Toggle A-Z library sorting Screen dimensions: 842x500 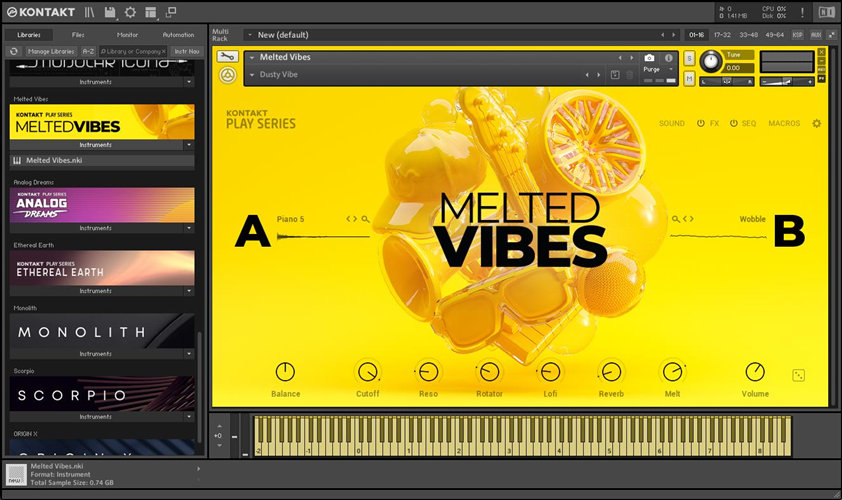click(x=88, y=52)
